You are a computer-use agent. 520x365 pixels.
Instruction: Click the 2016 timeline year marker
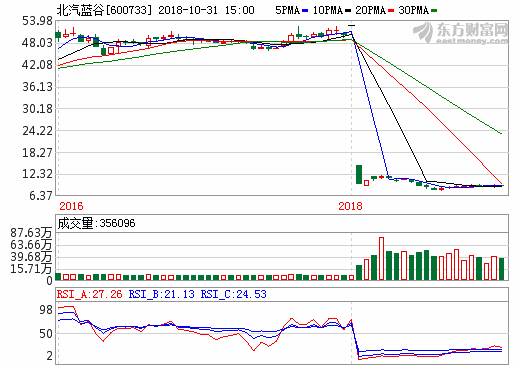click(x=71, y=206)
